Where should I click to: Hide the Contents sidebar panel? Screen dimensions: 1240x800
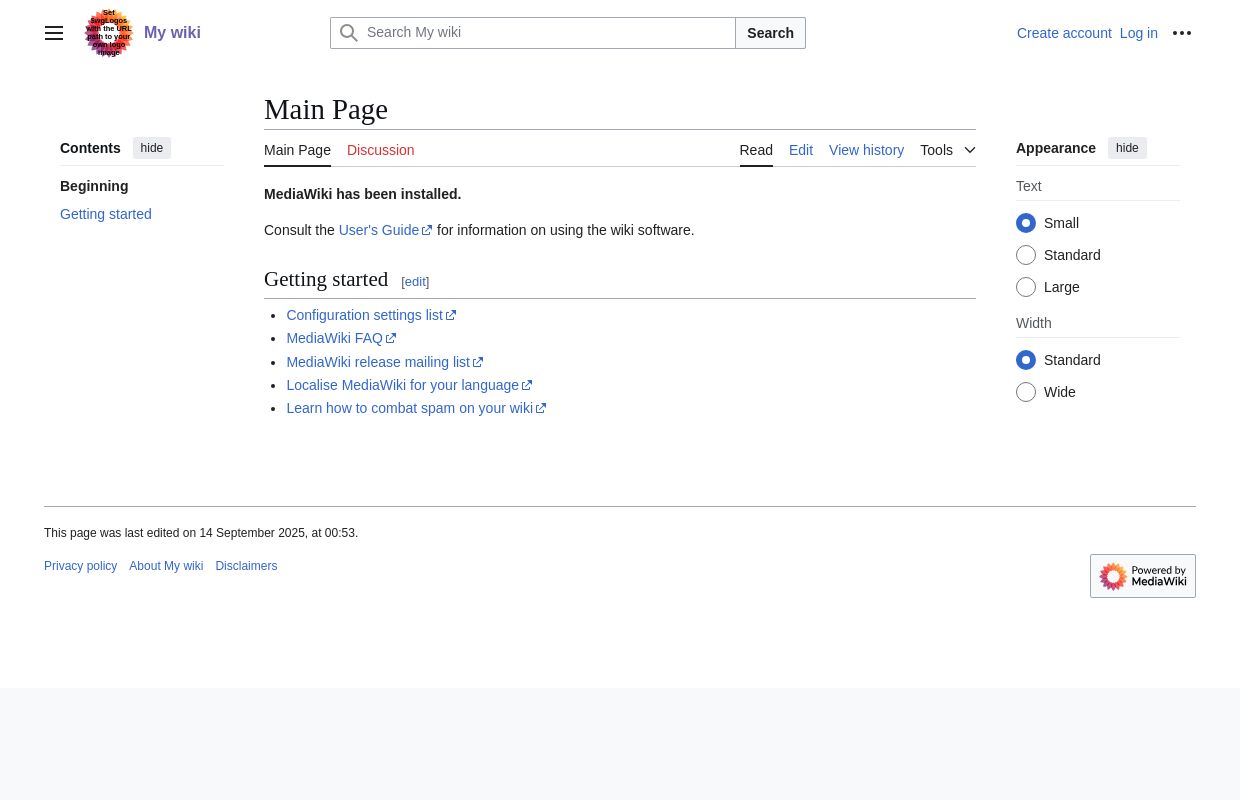(x=152, y=148)
